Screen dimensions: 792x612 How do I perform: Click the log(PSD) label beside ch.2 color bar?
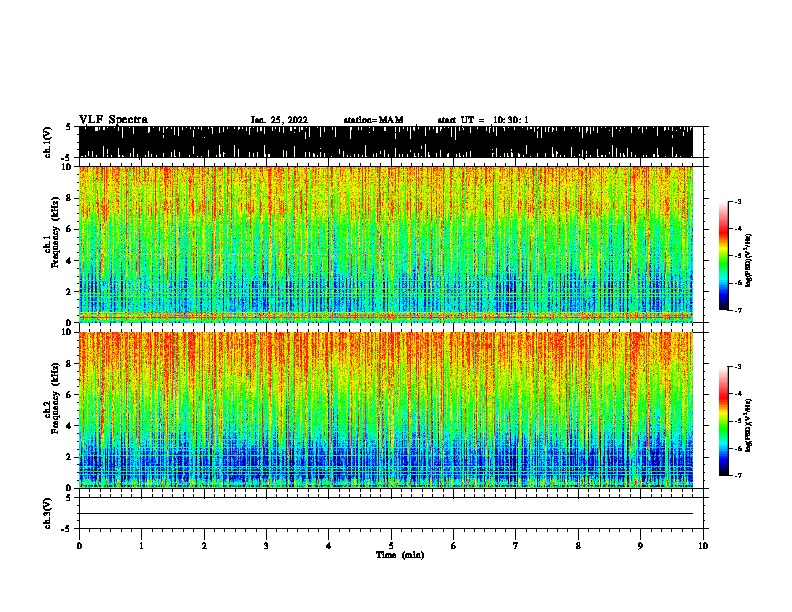(x=748, y=425)
